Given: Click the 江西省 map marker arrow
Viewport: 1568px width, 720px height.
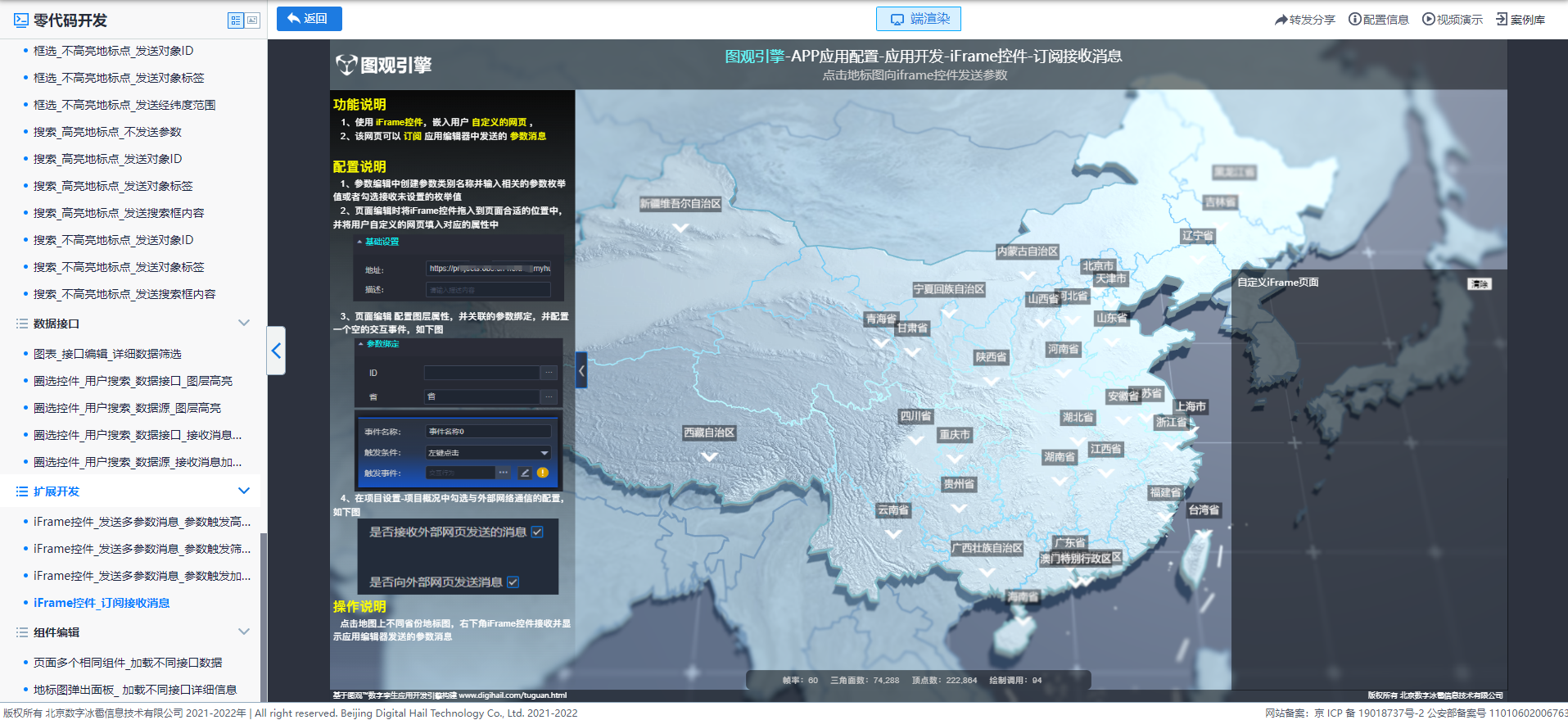Looking at the screenshot, I should tap(1106, 472).
